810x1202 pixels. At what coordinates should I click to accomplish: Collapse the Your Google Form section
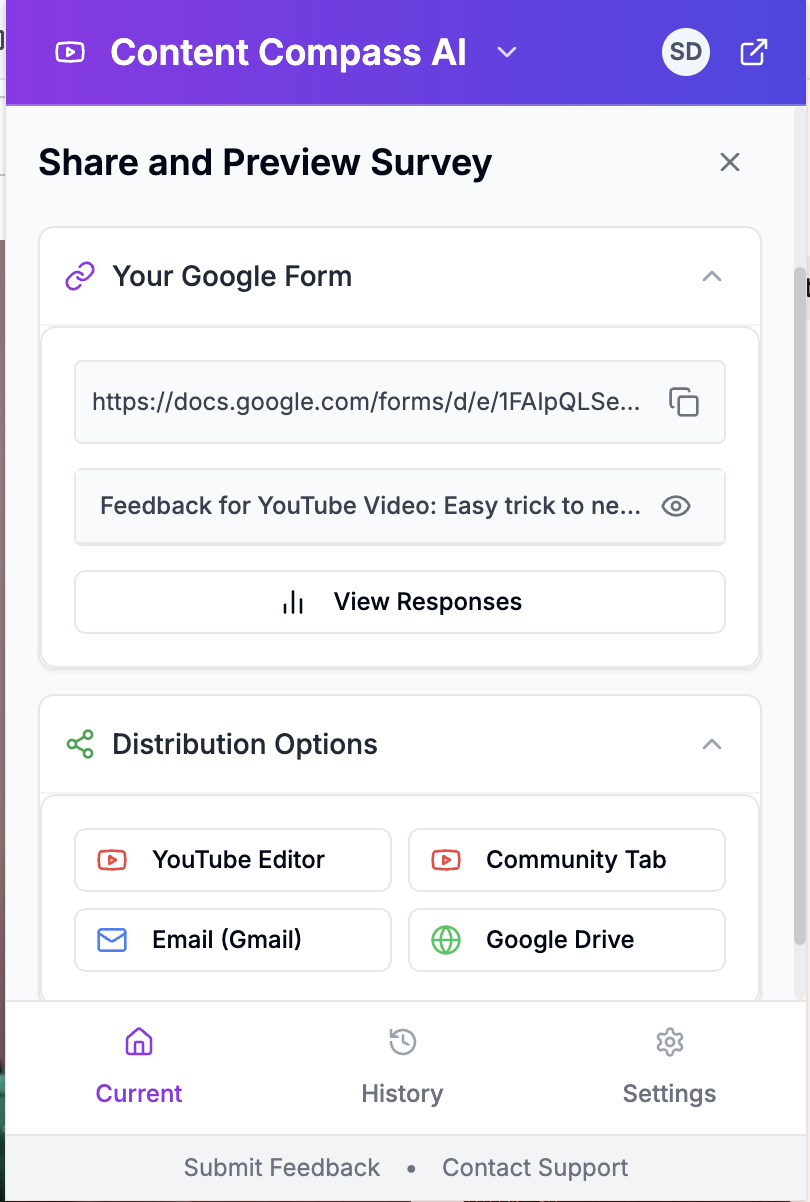coord(712,276)
